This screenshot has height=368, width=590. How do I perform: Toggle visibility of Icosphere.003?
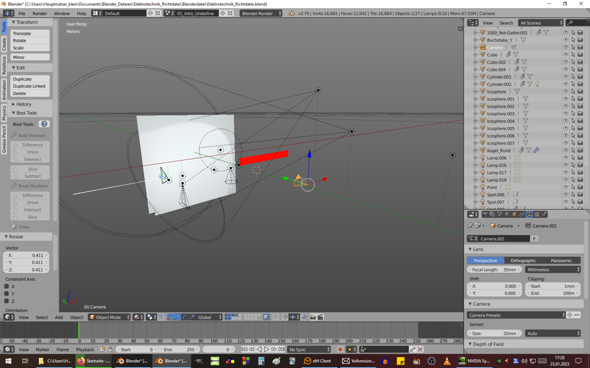click(x=565, y=114)
